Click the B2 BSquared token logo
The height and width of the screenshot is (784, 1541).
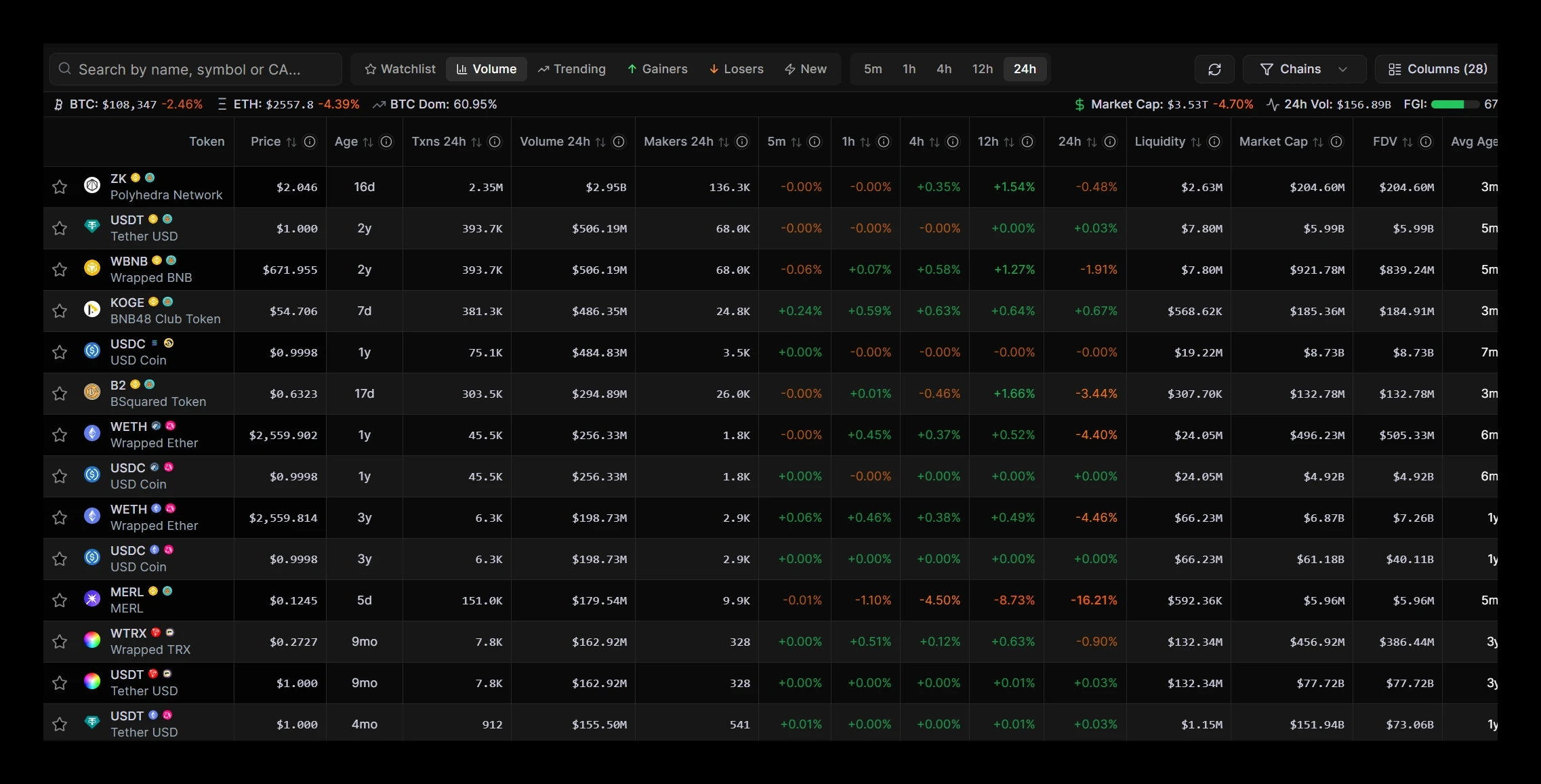tap(92, 392)
